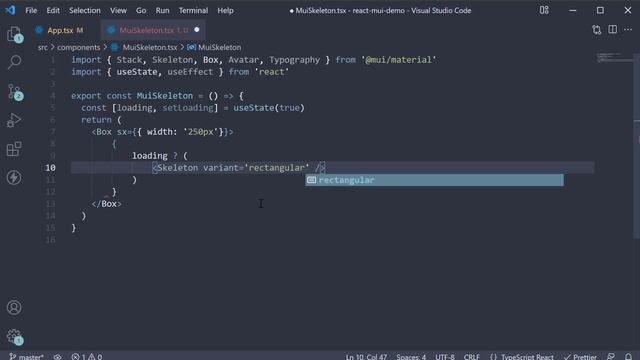640x360 pixels.
Task: Click the closing </Box> tag
Action: [107, 204]
